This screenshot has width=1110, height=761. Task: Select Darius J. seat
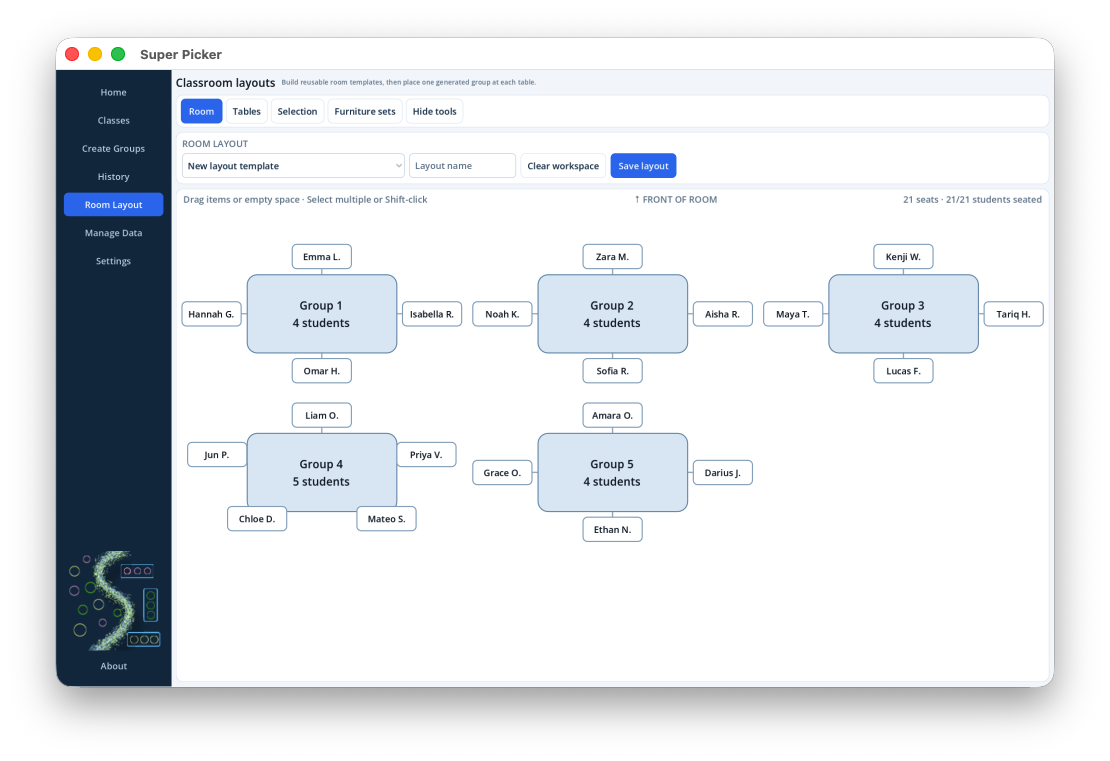pos(723,473)
